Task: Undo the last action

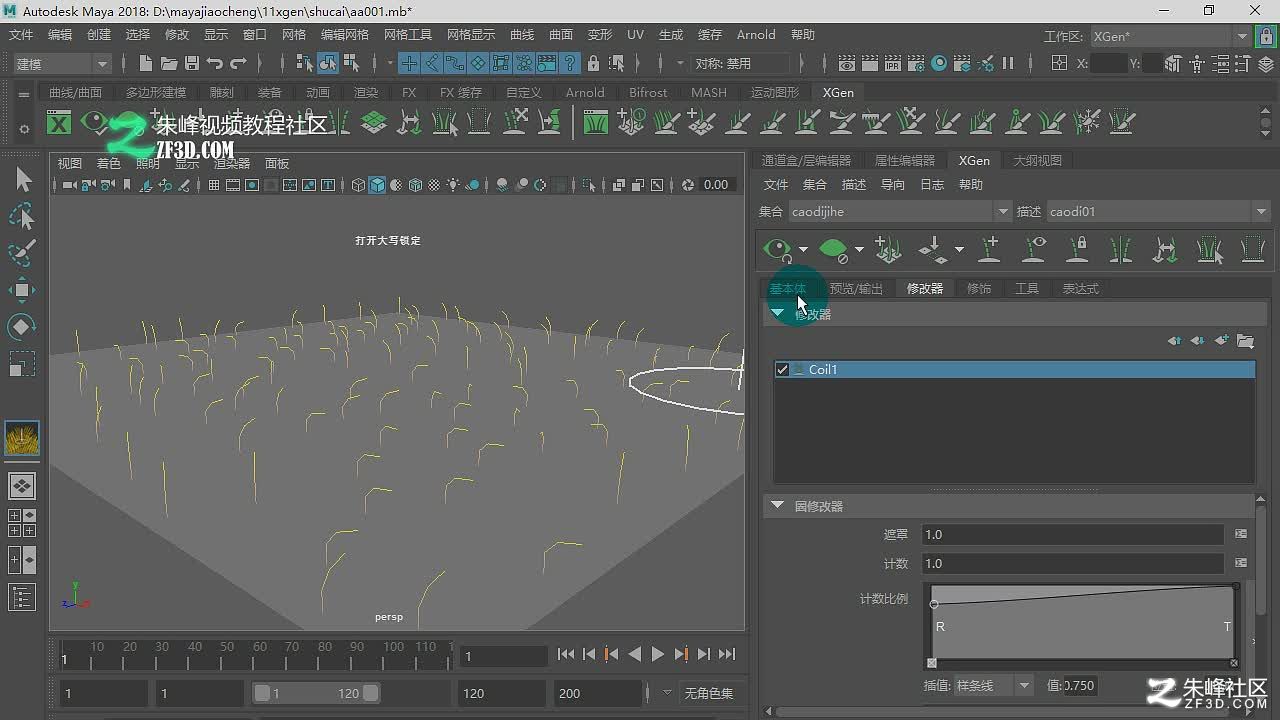Action: point(214,63)
